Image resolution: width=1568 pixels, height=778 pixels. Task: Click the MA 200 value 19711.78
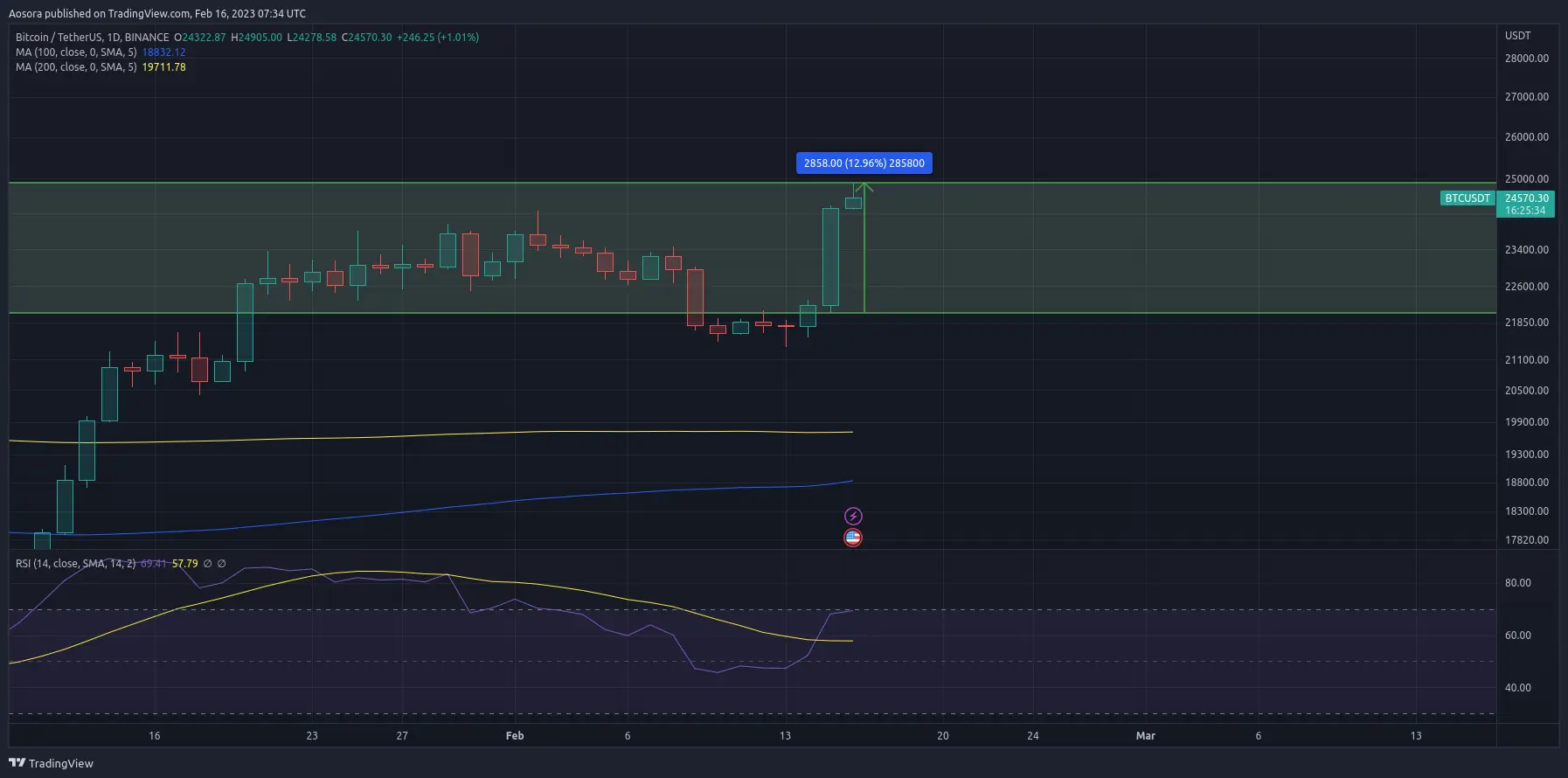point(163,67)
